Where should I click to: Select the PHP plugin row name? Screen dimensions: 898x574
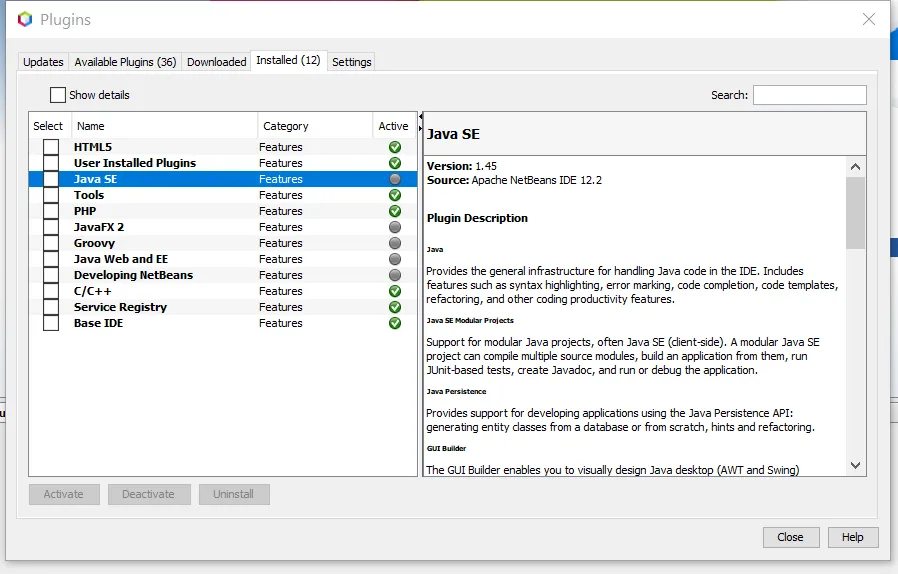85,211
